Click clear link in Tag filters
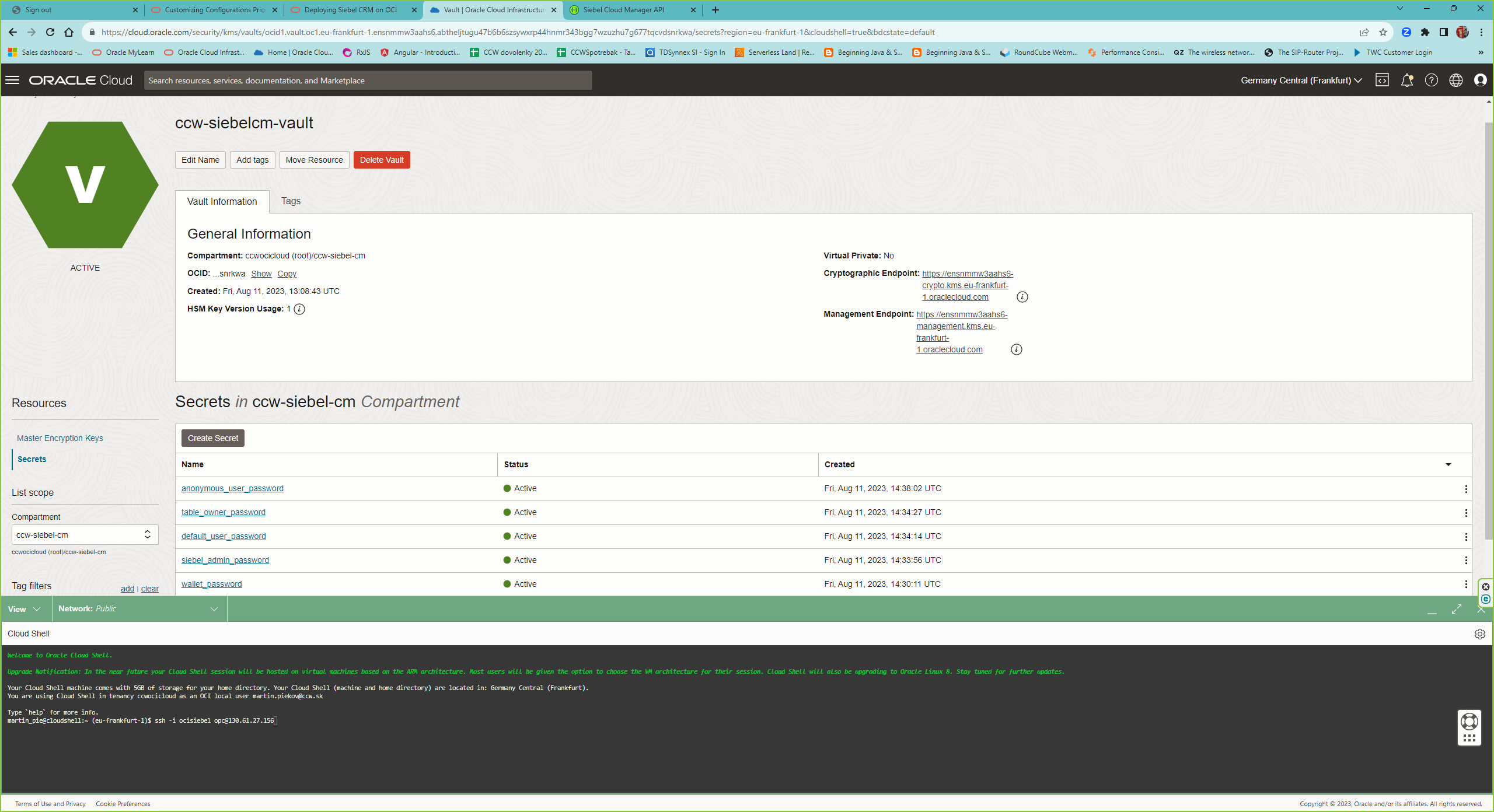The height and width of the screenshot is (812, 1494). pos(149,589)
